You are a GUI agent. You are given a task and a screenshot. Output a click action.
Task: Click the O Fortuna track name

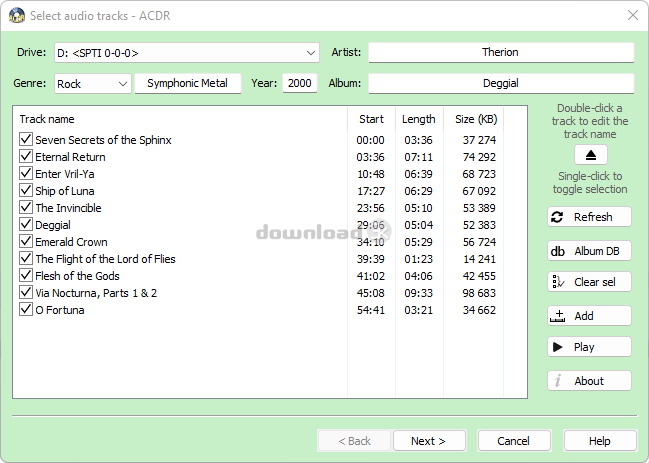[x=60, y=310]
